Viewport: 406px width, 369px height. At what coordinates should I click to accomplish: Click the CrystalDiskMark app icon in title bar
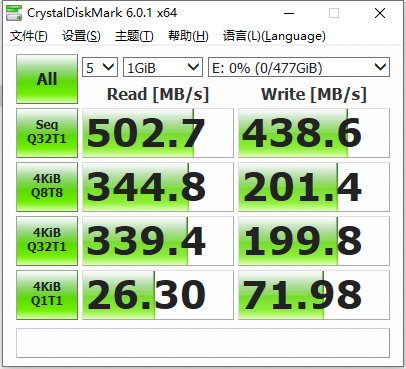(x=14, y=13)
